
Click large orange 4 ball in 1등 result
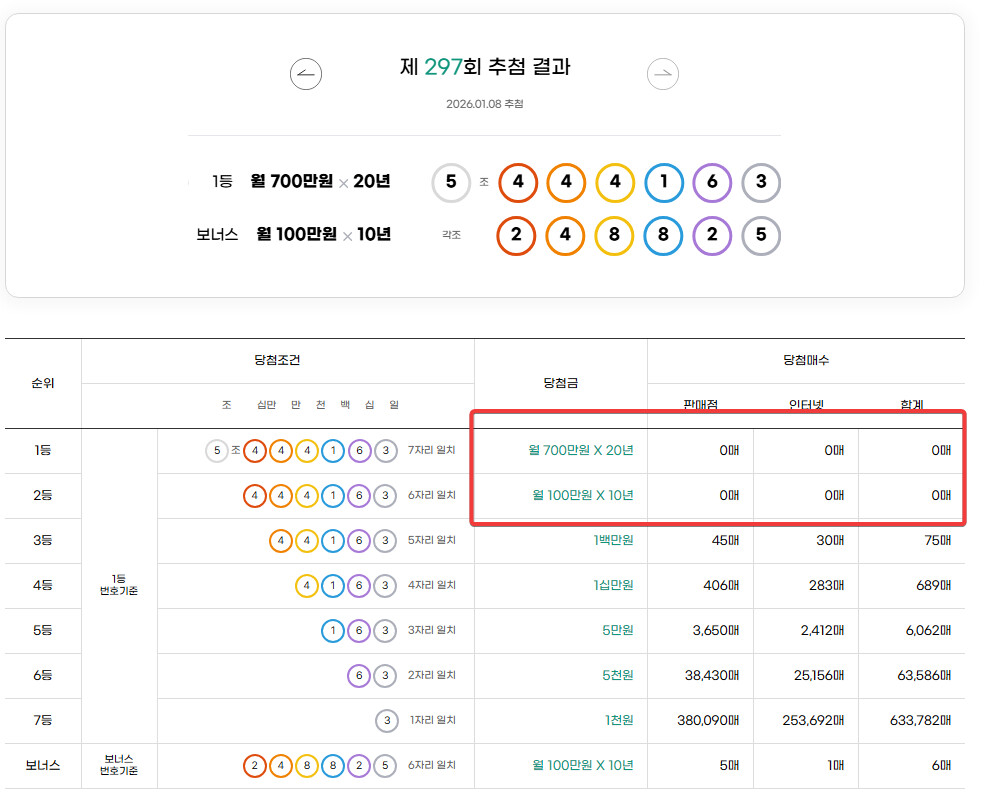567,183
